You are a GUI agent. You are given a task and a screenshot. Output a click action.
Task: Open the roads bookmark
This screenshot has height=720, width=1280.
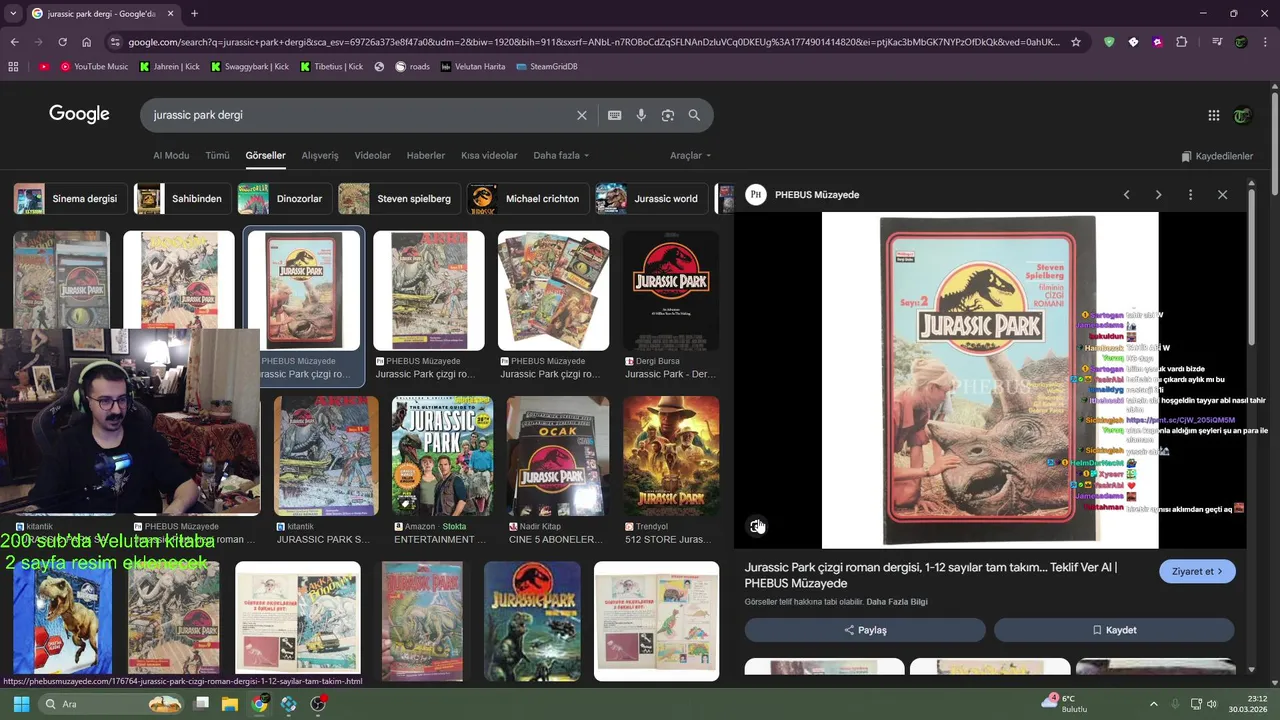tap(412, 67)
